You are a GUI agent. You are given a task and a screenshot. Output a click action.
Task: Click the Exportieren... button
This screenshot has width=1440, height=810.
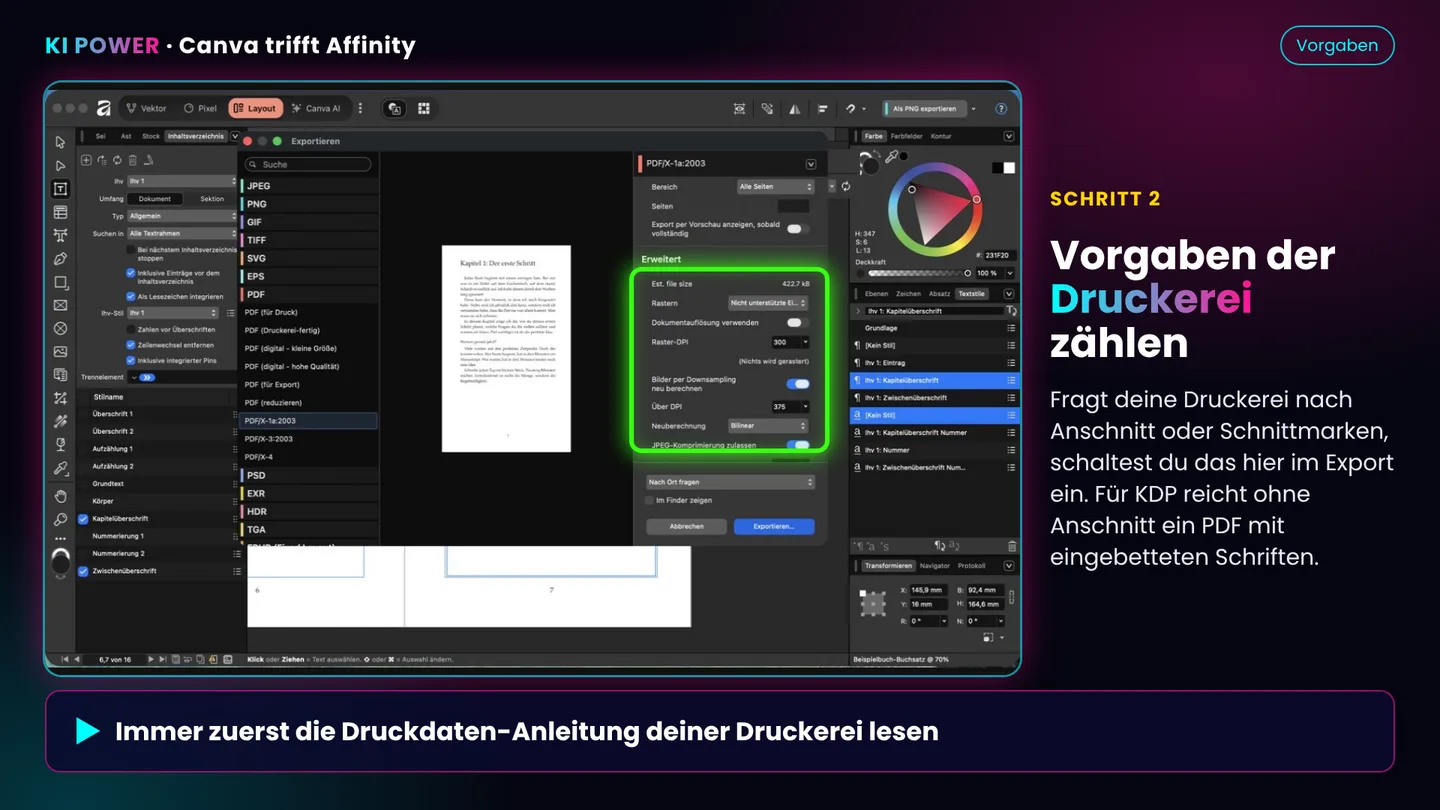click(774, 526)
